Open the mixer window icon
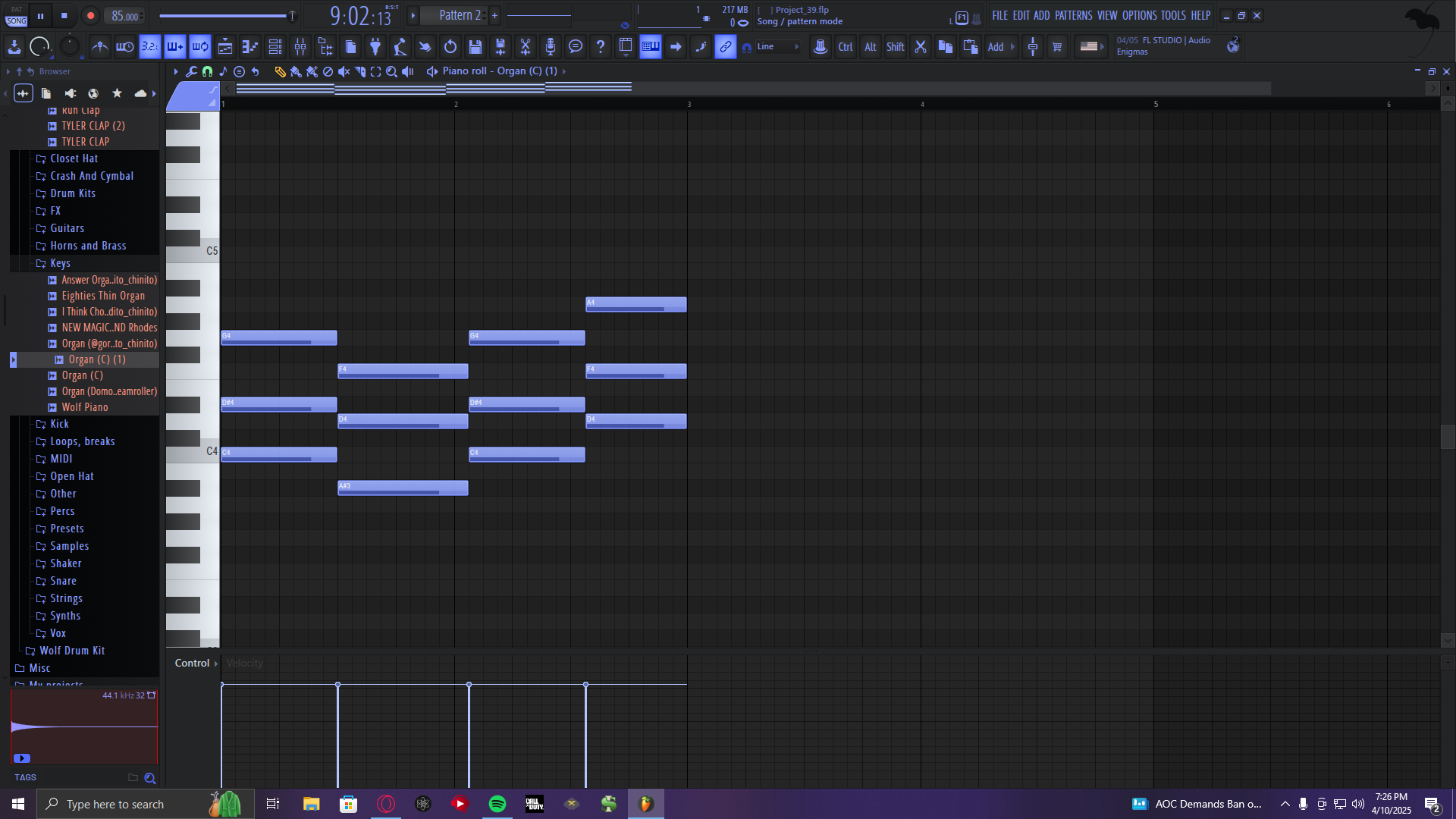The image size is (1456, 819). tap(300, 47)
